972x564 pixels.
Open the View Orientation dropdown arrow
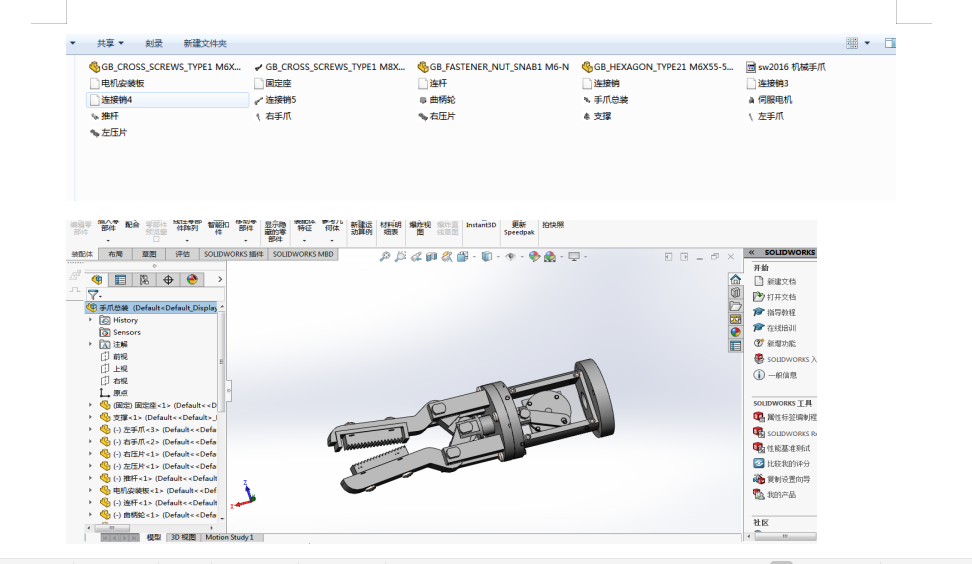pos(474,257)
